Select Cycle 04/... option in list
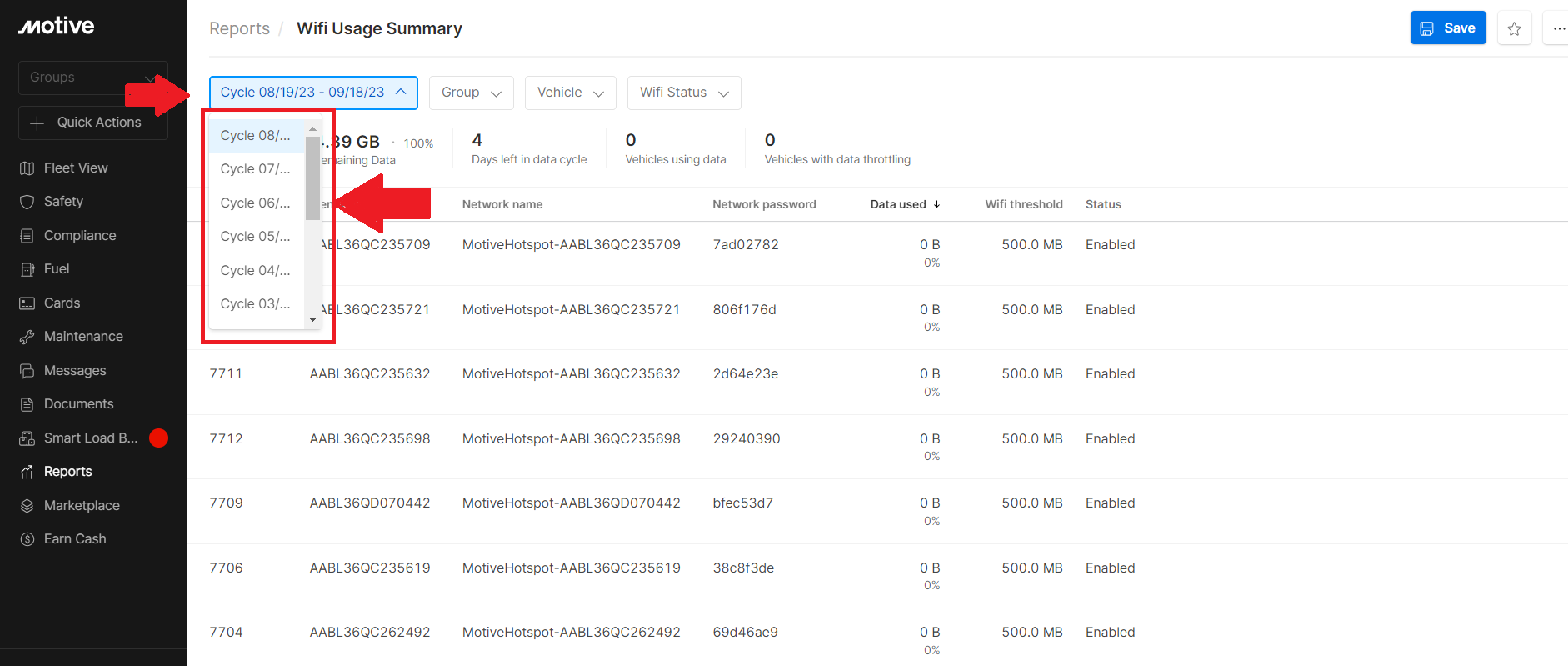The width and height of the screenshot is (1568, 666). [x=257, y=271]
